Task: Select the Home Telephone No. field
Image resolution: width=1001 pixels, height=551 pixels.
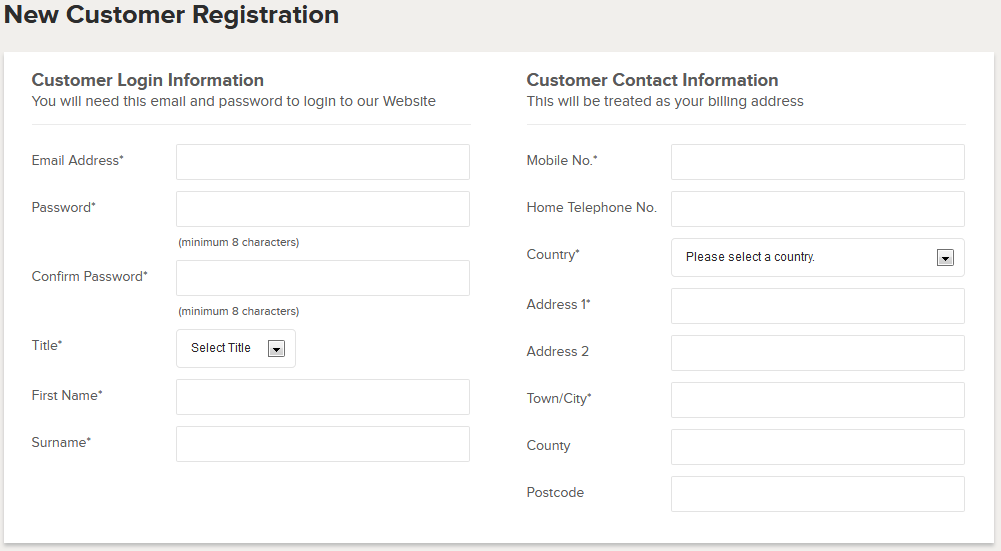Action: [818, 209]
